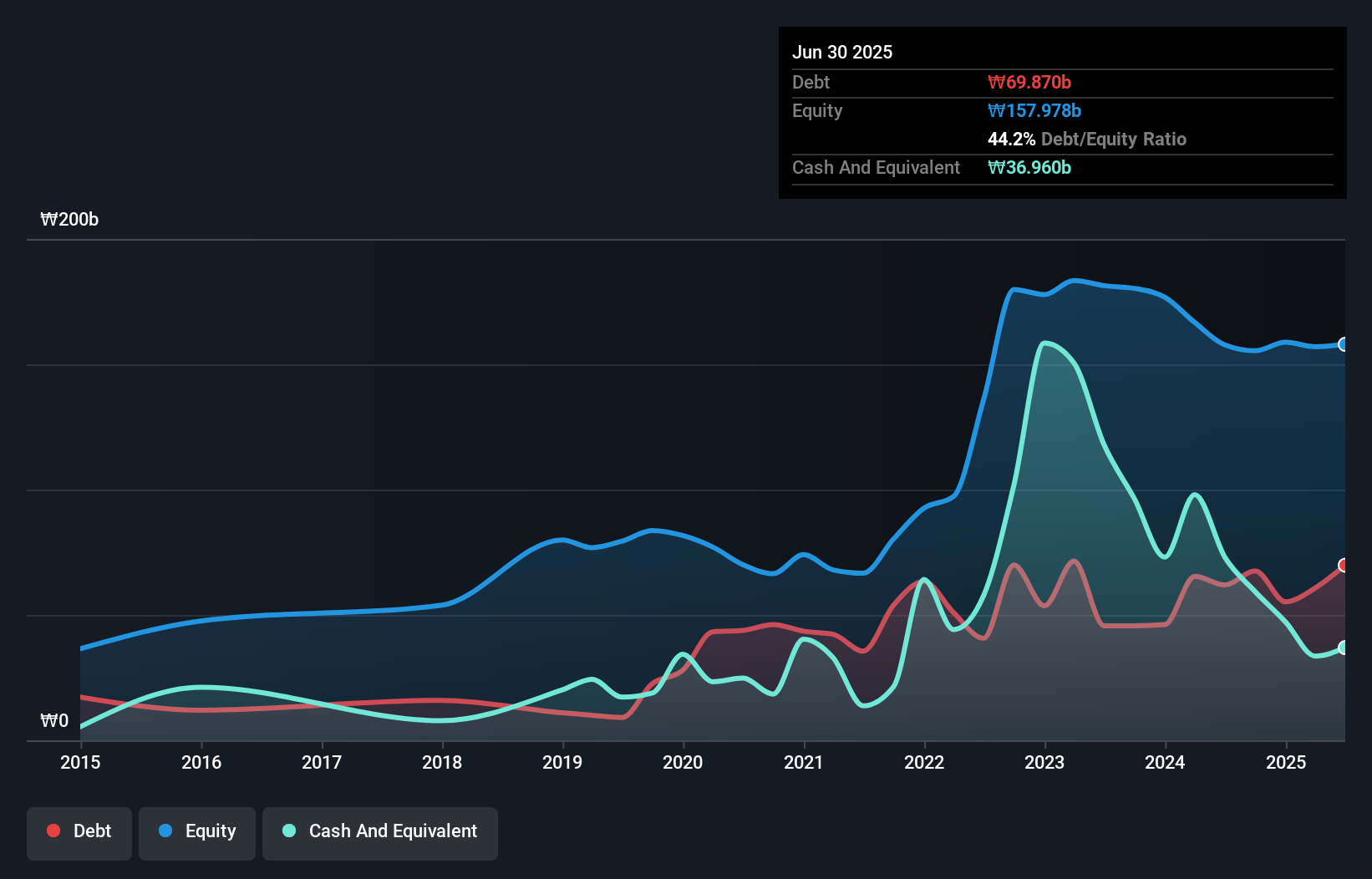The height and width of the screenshot is (879, 1372).
Task: Open the Debt row in the data panel
Action: click(810, 82)
